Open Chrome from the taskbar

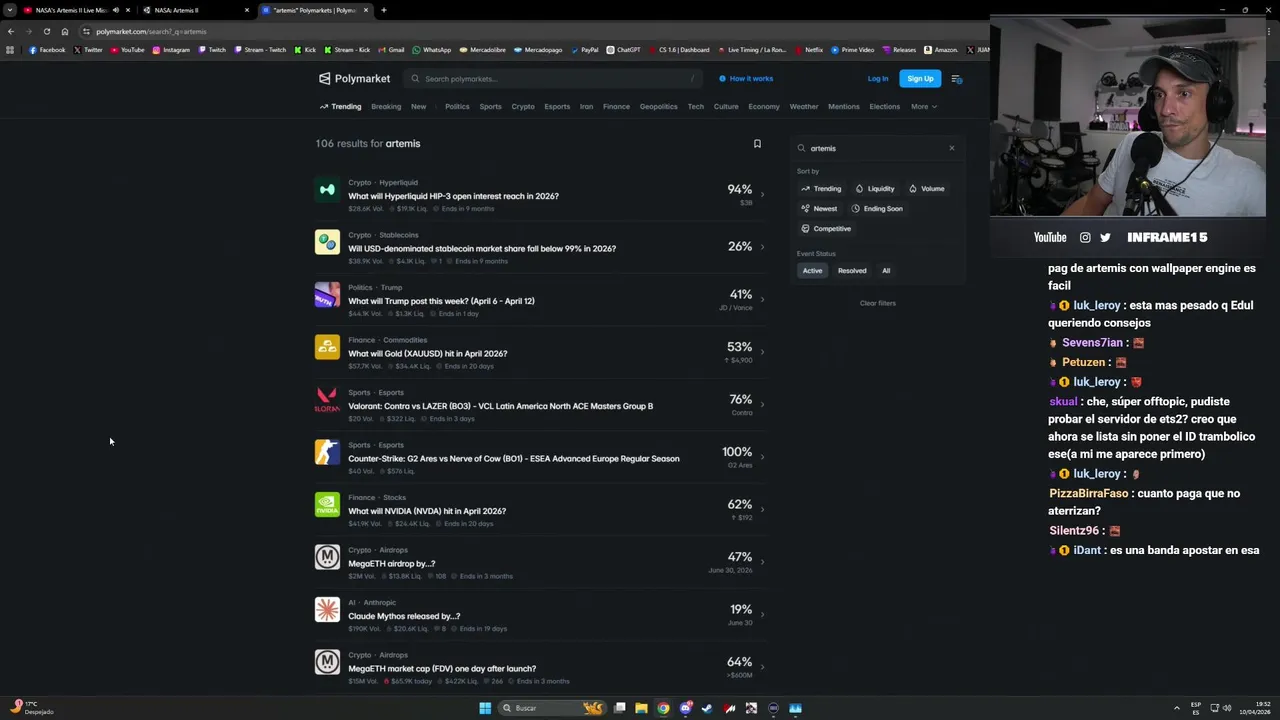(x=663, y=708)
